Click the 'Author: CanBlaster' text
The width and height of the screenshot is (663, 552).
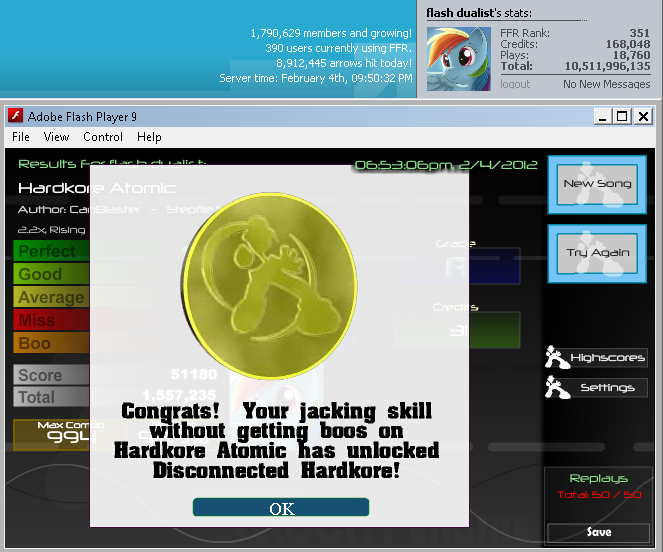(79, 209)
